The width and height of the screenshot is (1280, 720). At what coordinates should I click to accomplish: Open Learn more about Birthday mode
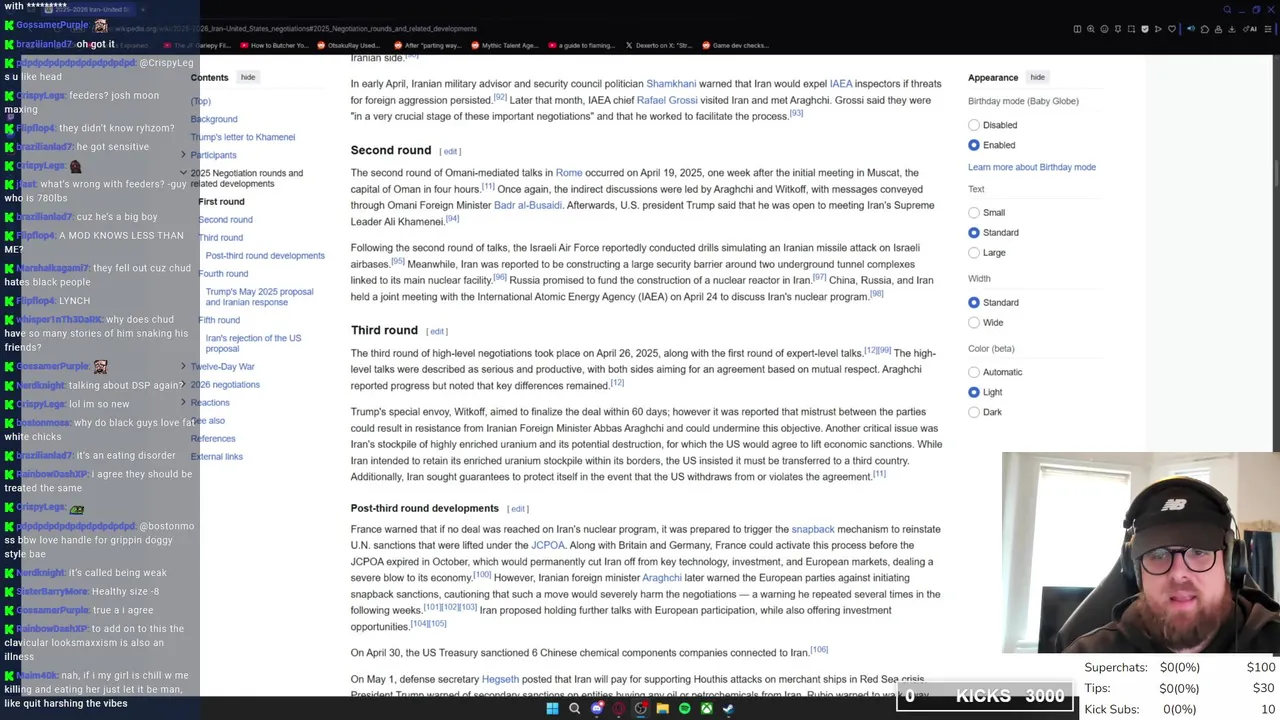[x=1031, y=167]
